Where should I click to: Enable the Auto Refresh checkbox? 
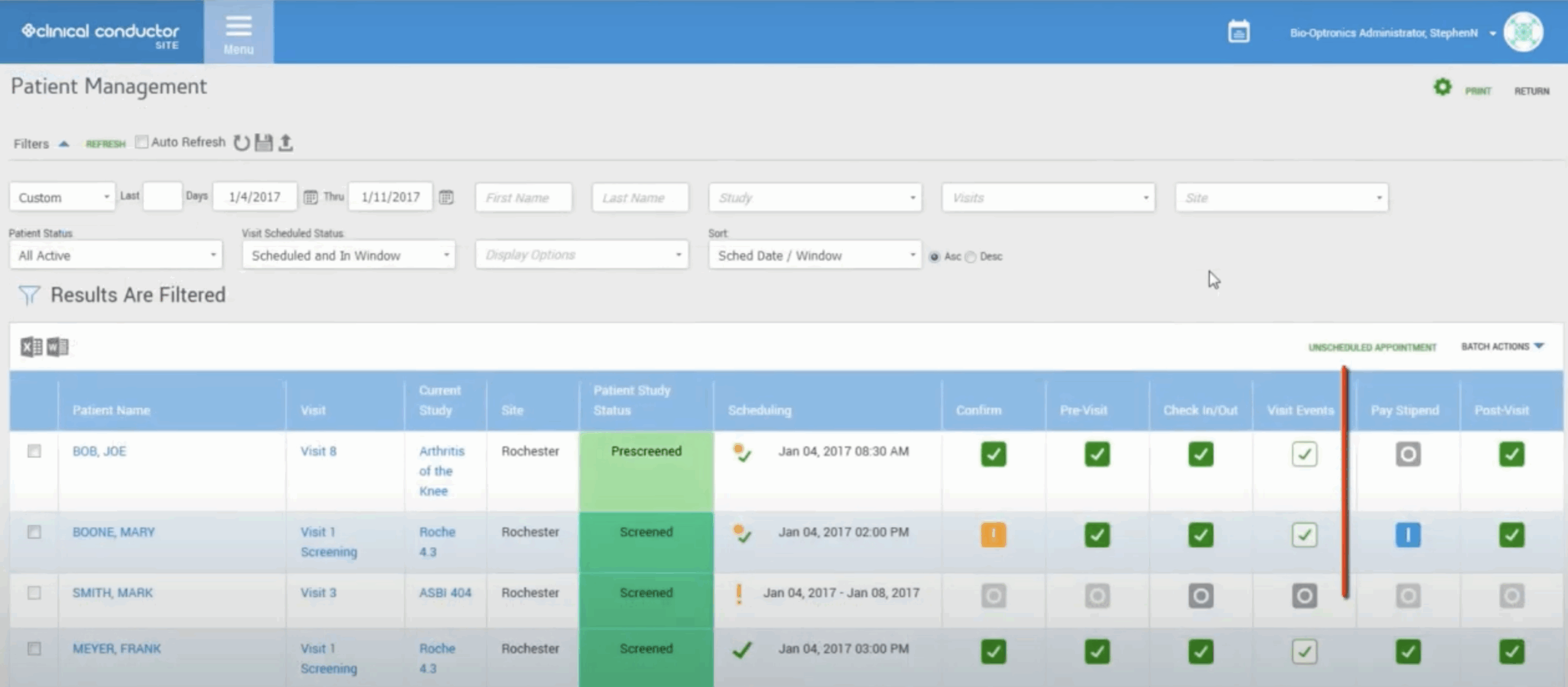tap(141, 142)
